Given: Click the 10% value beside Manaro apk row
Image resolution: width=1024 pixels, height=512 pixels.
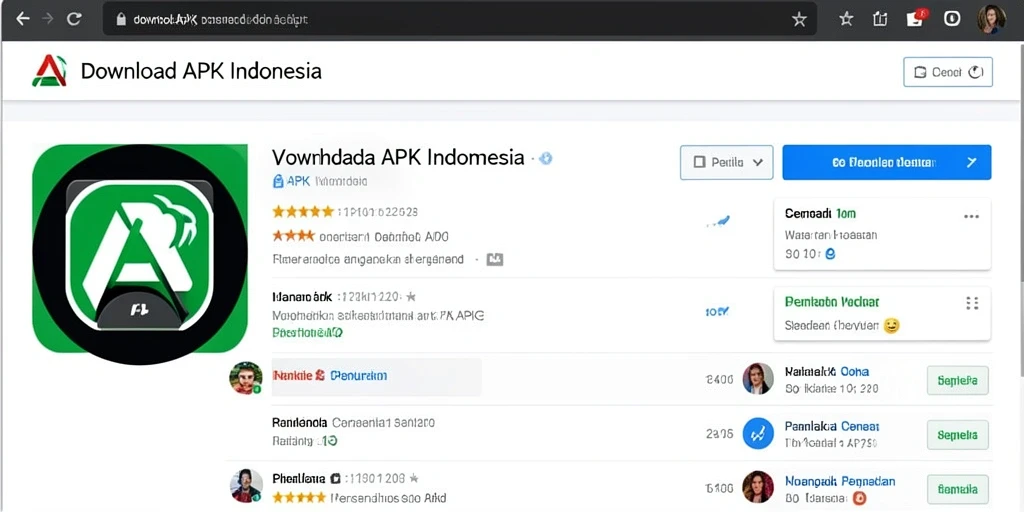Looking at the screenshot, I should (716, 312).
